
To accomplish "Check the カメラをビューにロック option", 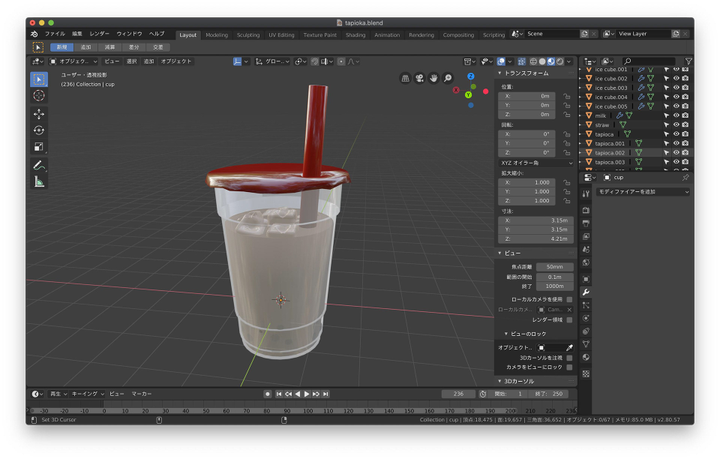I will [x=569, y=367].
